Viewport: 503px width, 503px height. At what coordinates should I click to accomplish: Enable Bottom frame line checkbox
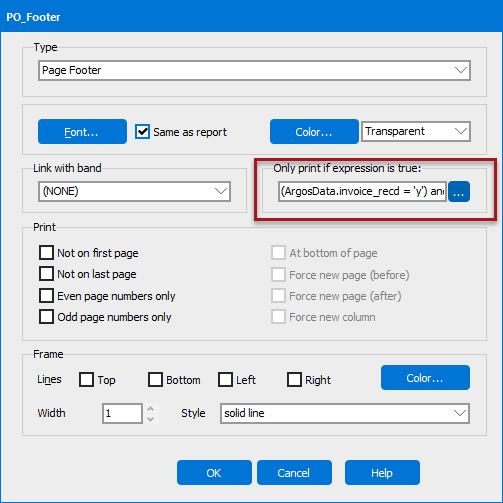pos(155,379)
